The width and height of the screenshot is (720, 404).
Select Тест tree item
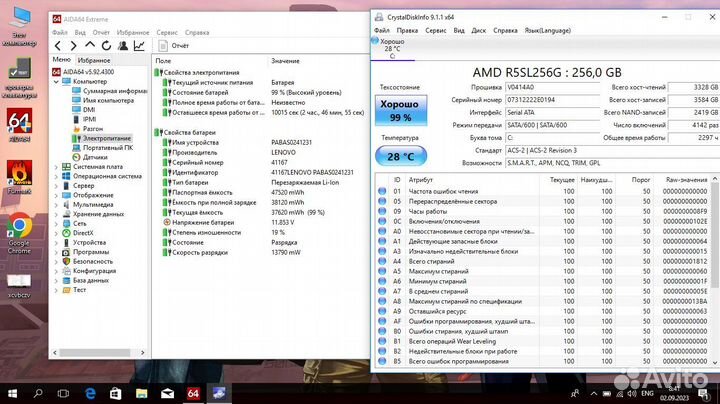click(x=74, y=290)
